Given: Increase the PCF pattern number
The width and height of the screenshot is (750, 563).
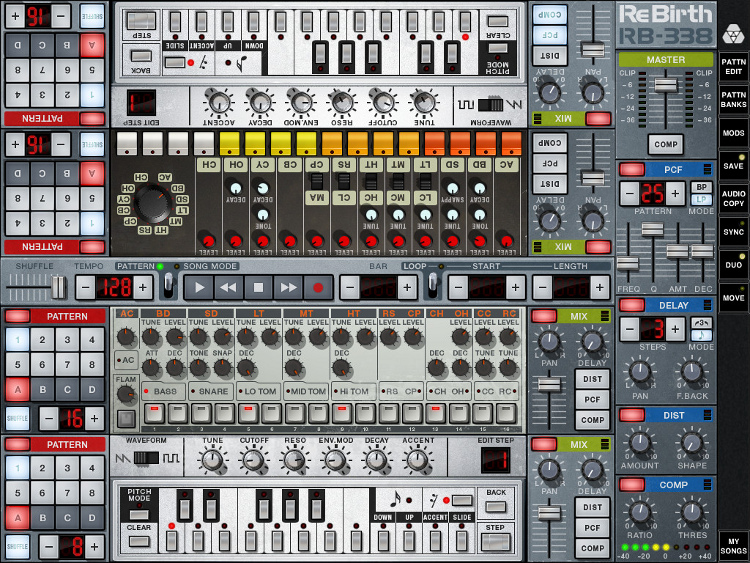Looking at the screenshot, I should [x=675, y=194].
